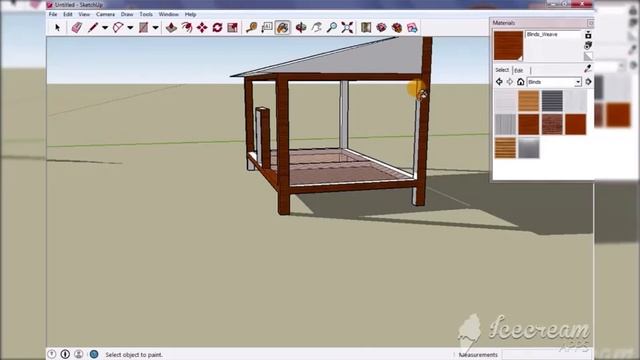Select the gray vertical blinds material
The width and height of the screenshot is (640, 360).
(505, 124)
